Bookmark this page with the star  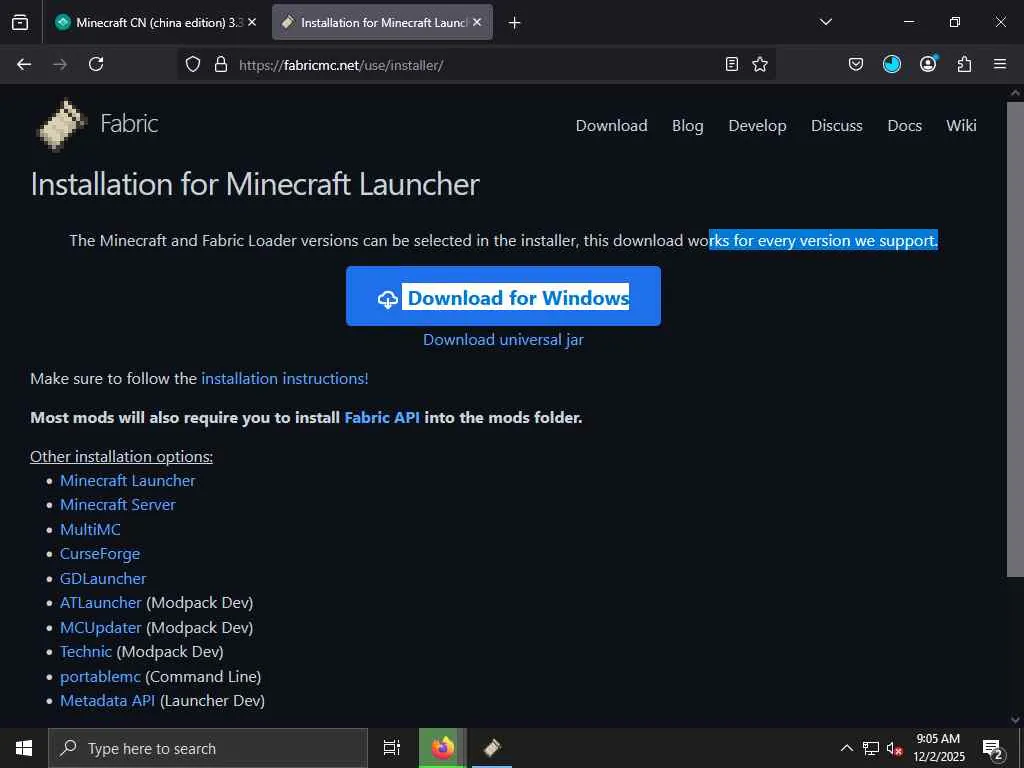tap(760, 64)
